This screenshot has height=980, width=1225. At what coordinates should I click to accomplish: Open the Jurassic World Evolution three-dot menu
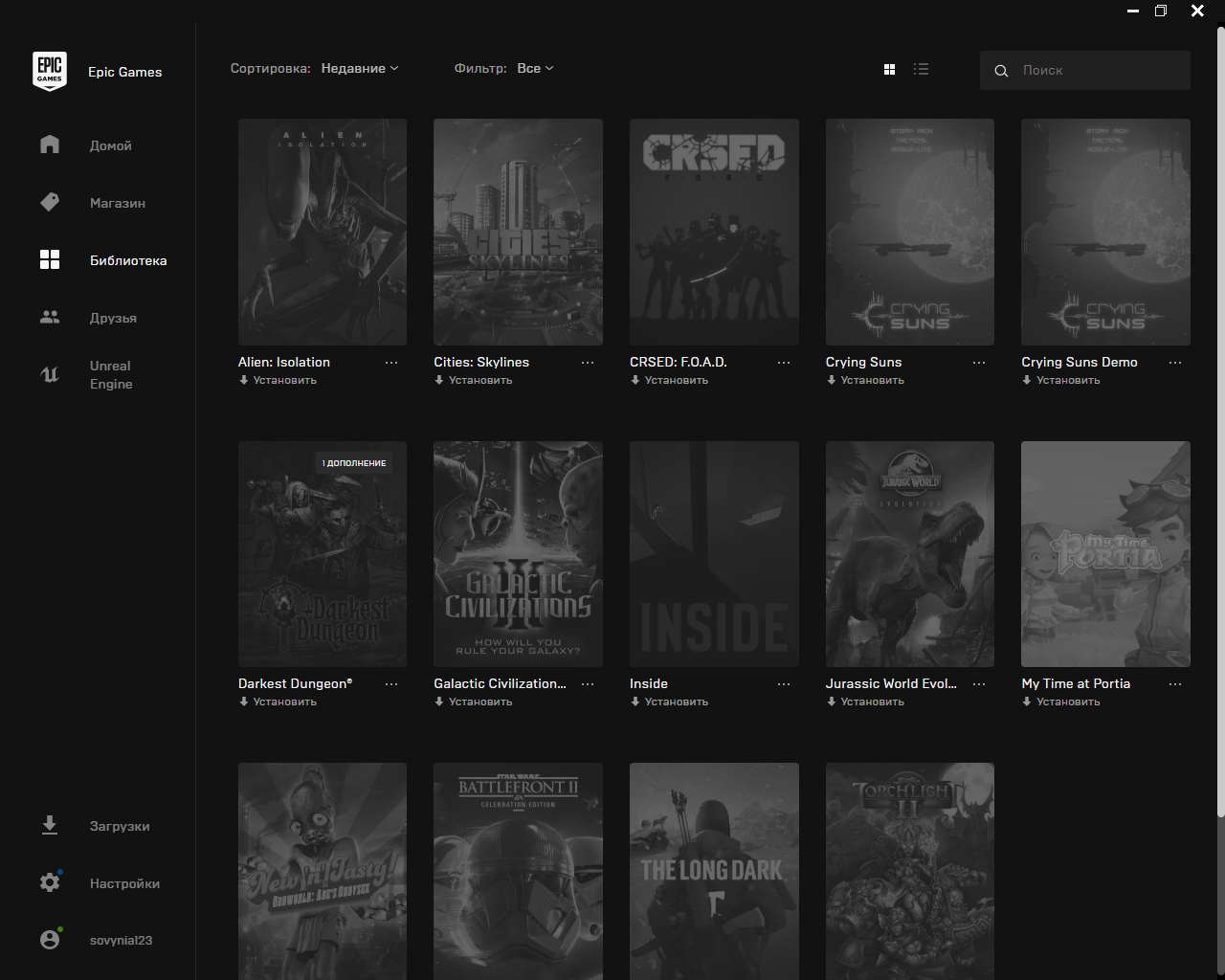(979, 684)
